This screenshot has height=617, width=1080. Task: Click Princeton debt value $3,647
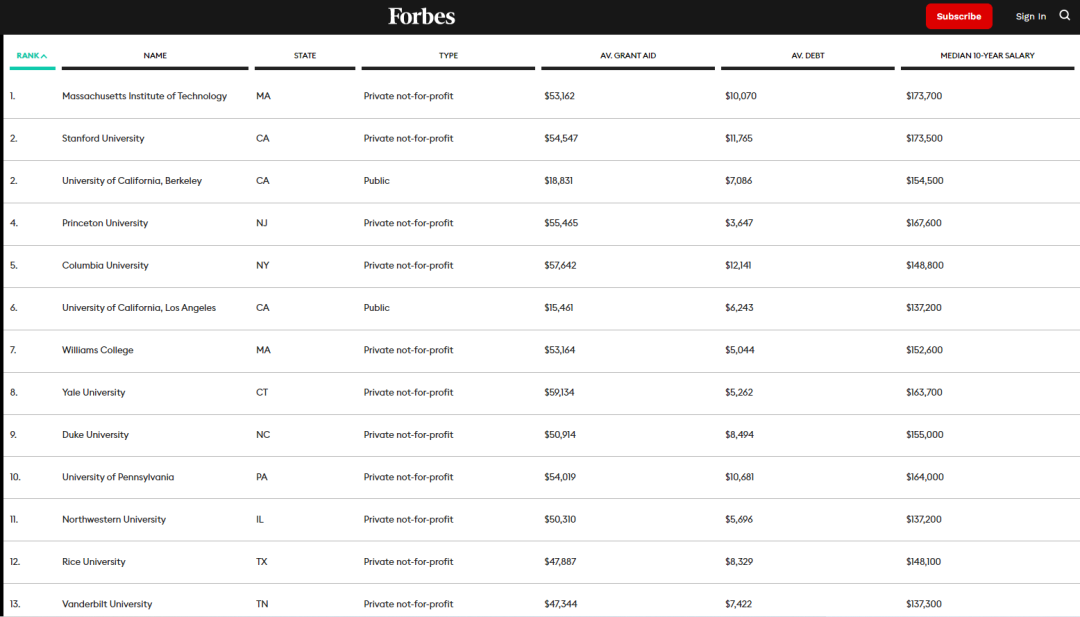pyautogui.click(x=739, y=223)
